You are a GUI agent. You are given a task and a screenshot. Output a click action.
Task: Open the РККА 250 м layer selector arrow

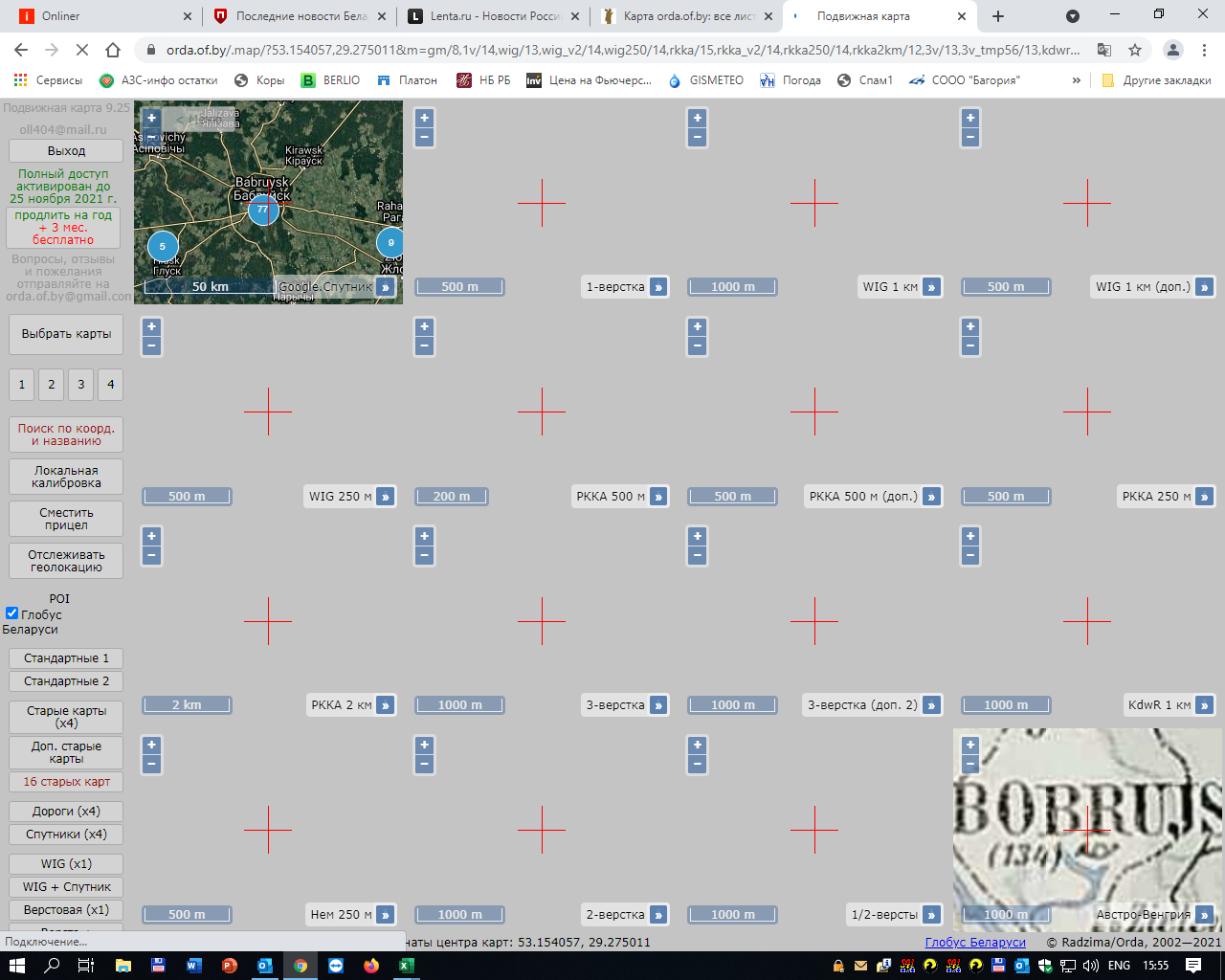(1205, 497)
